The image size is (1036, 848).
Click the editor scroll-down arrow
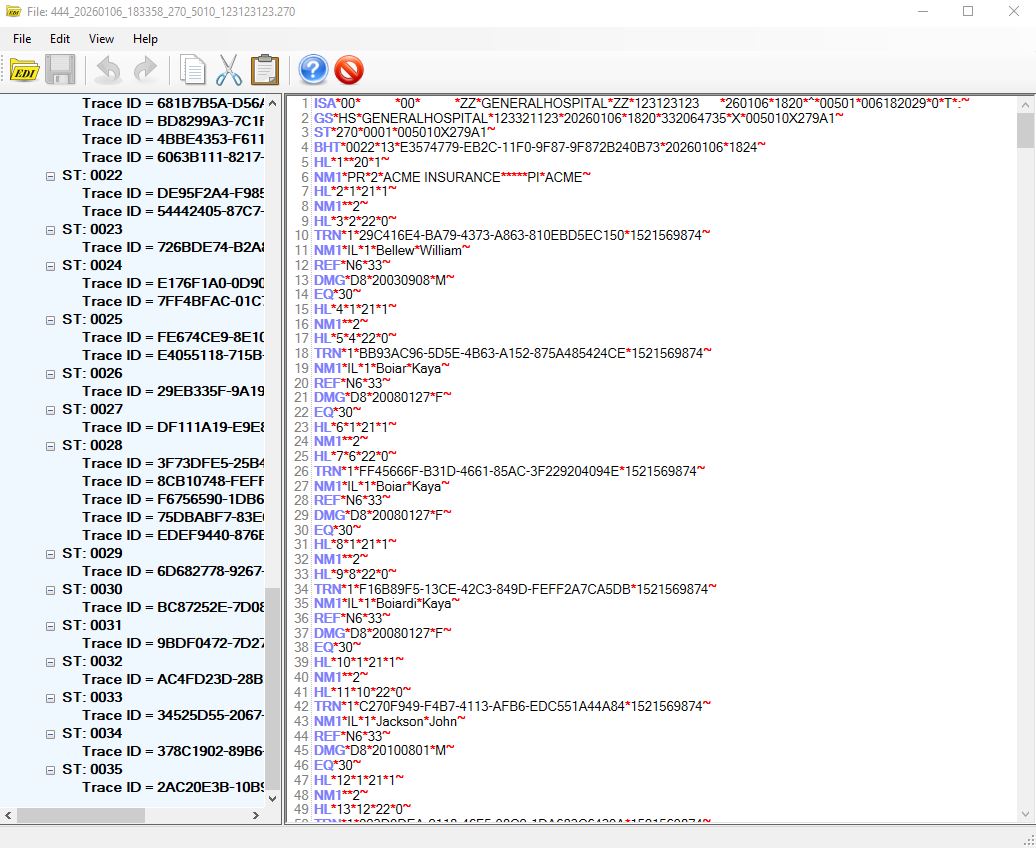click(x=1025, y=814)
